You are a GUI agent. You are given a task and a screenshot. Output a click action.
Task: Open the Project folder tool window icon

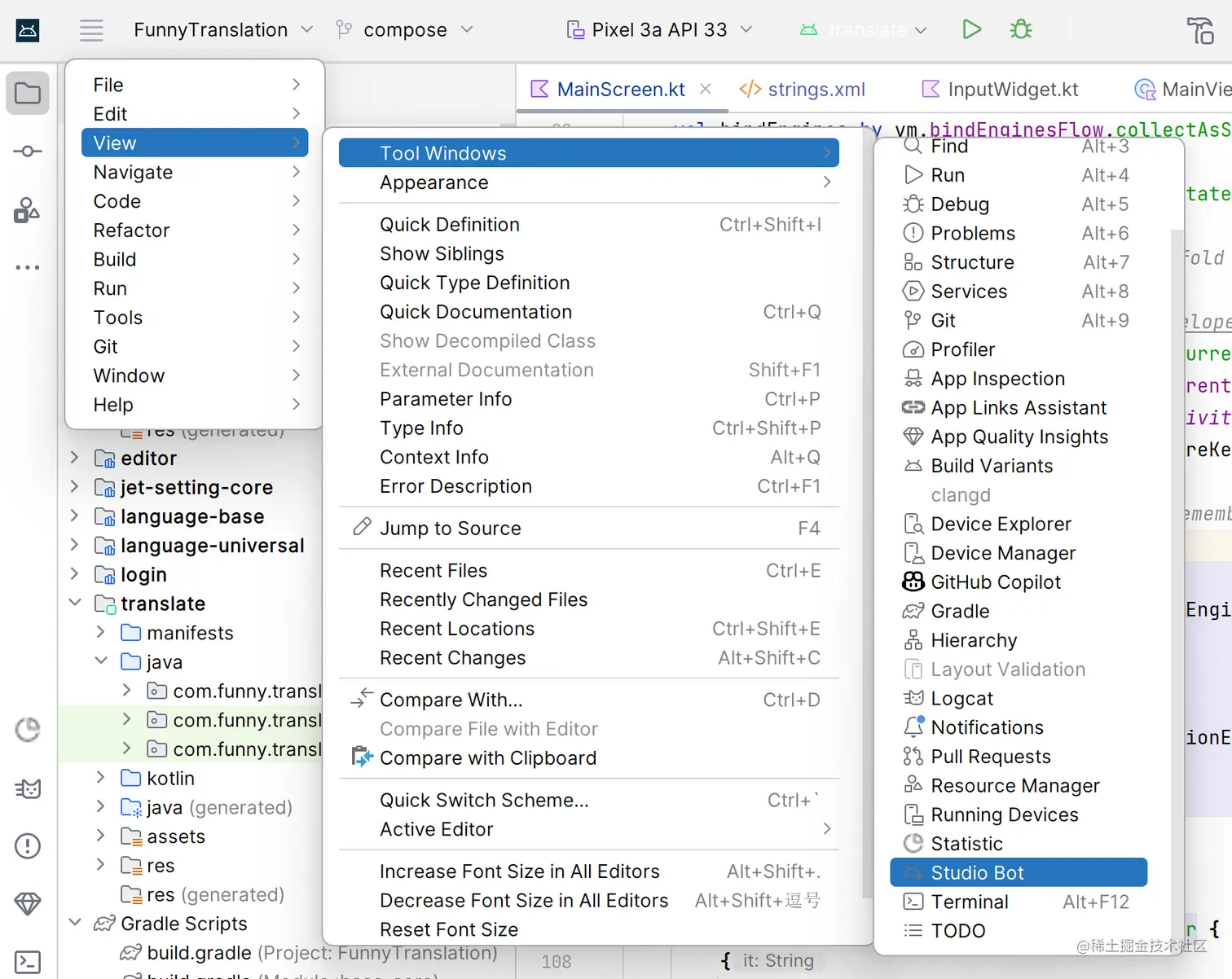pyautogui.click(x=28, y=94)
